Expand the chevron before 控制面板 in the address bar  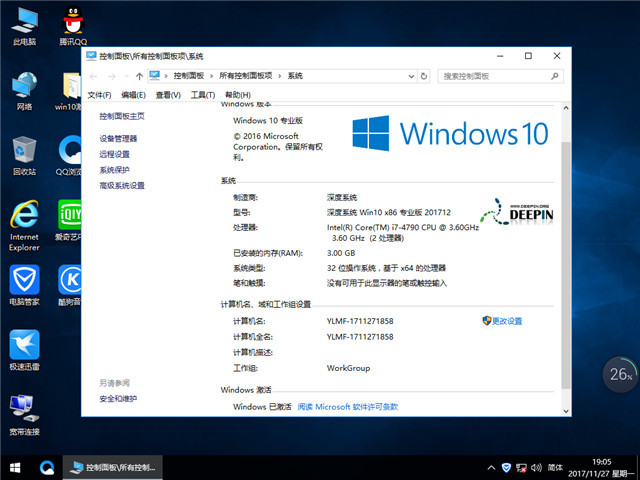click(166, 76)
